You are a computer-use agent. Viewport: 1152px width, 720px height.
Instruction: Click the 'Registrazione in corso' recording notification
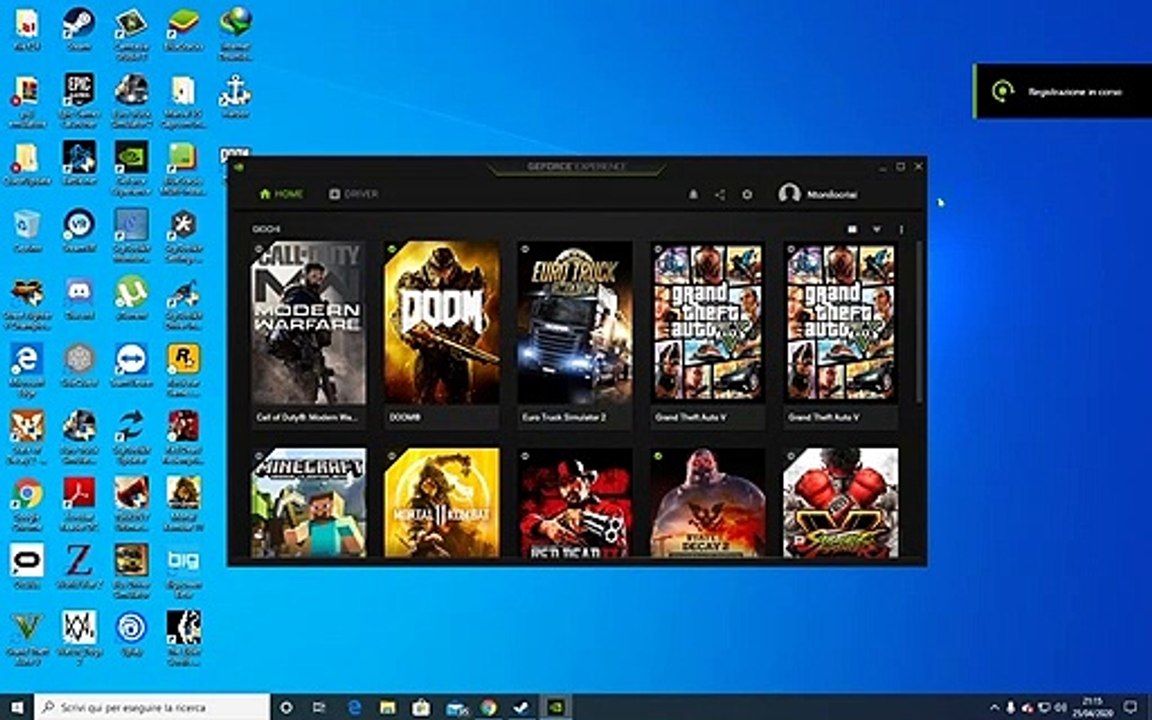[1063, 91]
